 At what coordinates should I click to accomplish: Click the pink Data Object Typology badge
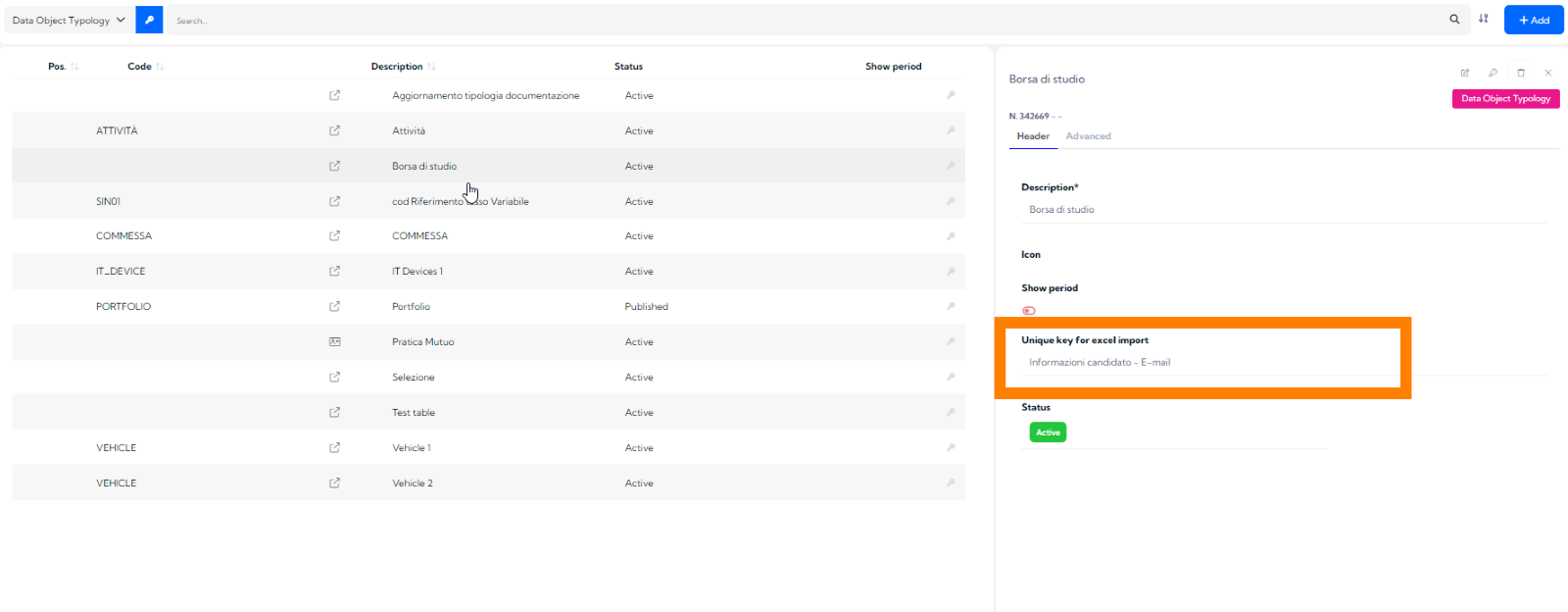1506,98
